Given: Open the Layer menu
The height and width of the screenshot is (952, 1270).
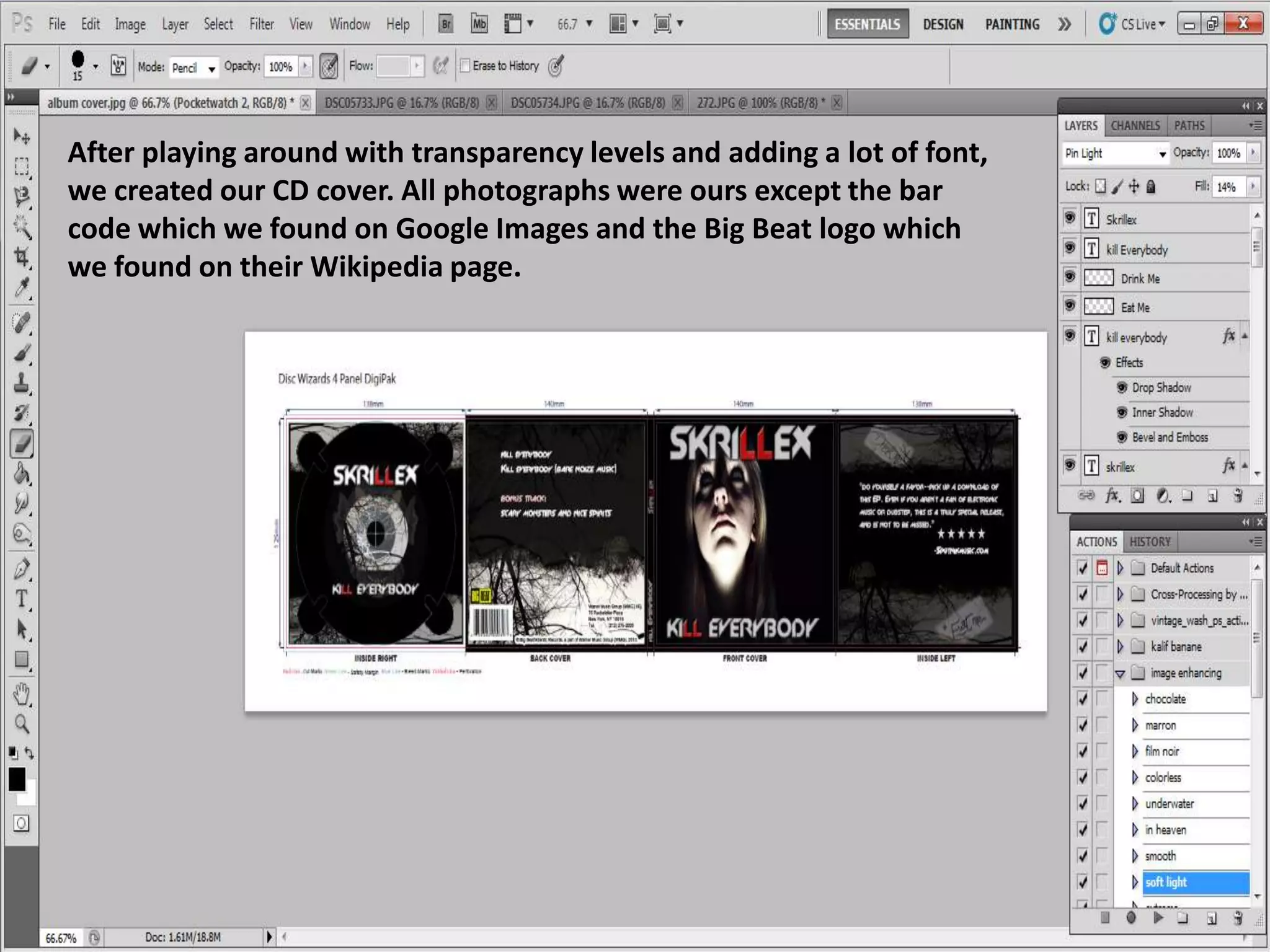Looking at the screenshot, I should tap(175, 24).
